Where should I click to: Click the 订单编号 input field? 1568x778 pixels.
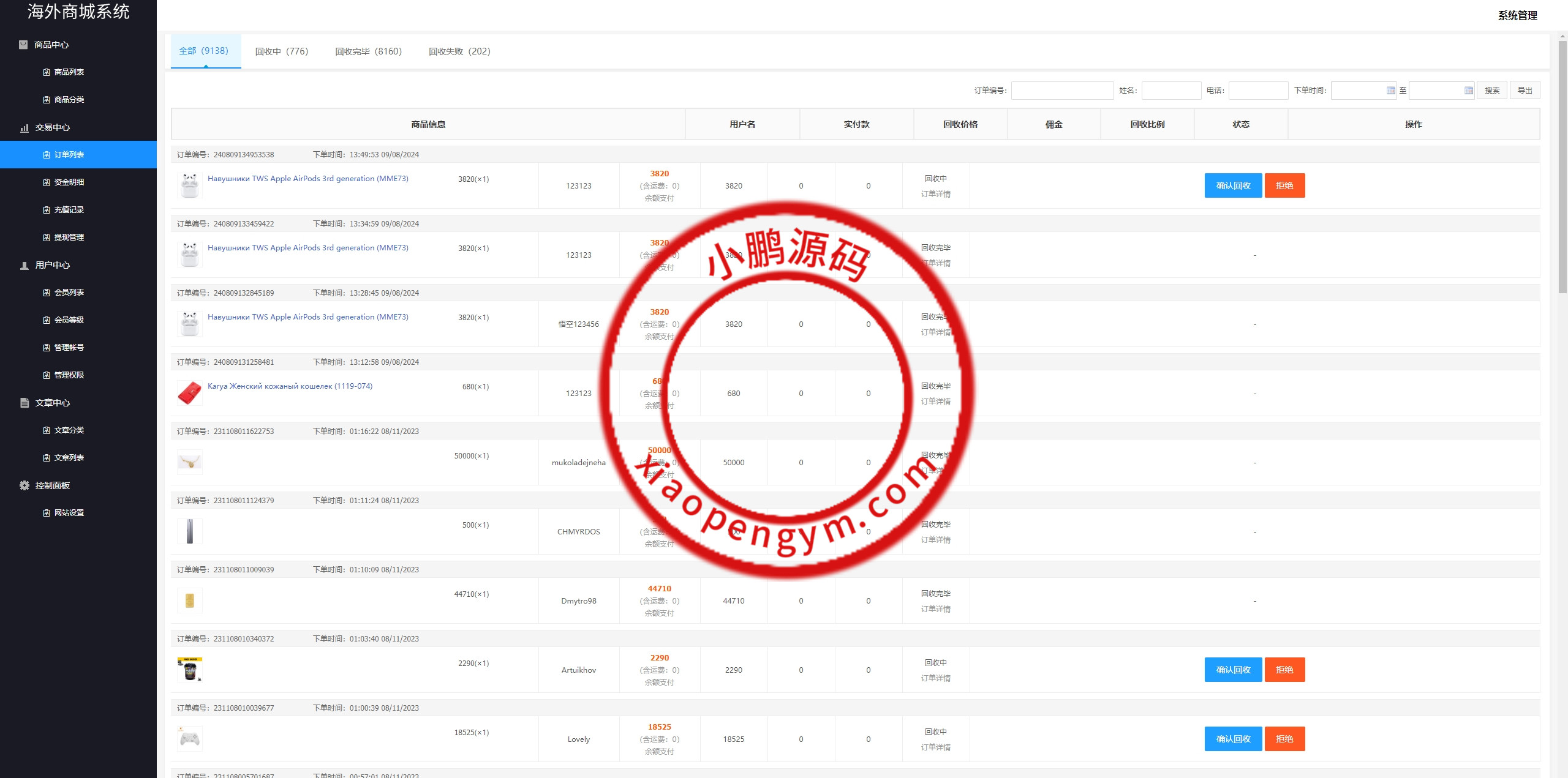[1062, 91]
